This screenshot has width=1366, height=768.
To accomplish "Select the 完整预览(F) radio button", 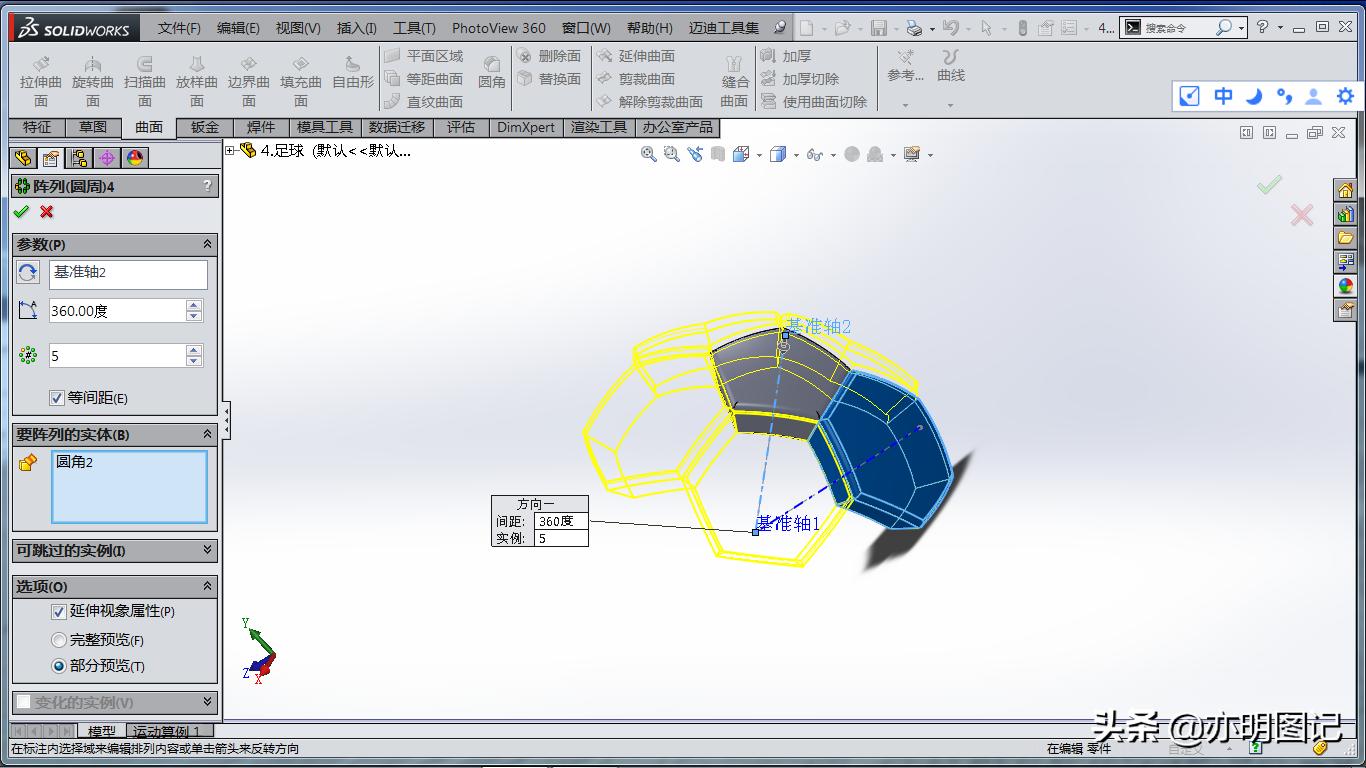I will pyautogui.click(x=60, y=640).
